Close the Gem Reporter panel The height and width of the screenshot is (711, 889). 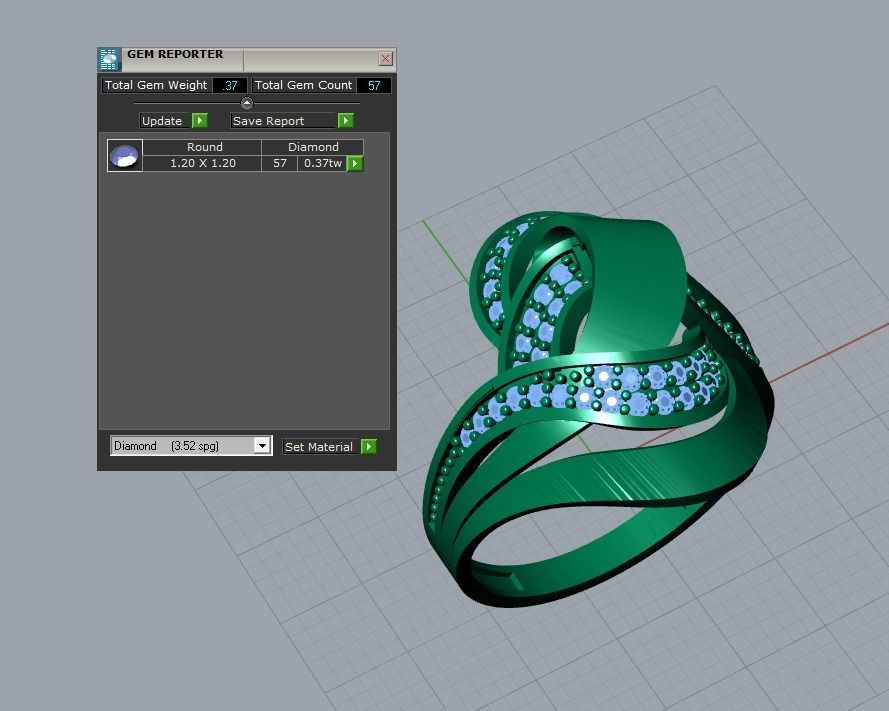(x=386, y=58)
